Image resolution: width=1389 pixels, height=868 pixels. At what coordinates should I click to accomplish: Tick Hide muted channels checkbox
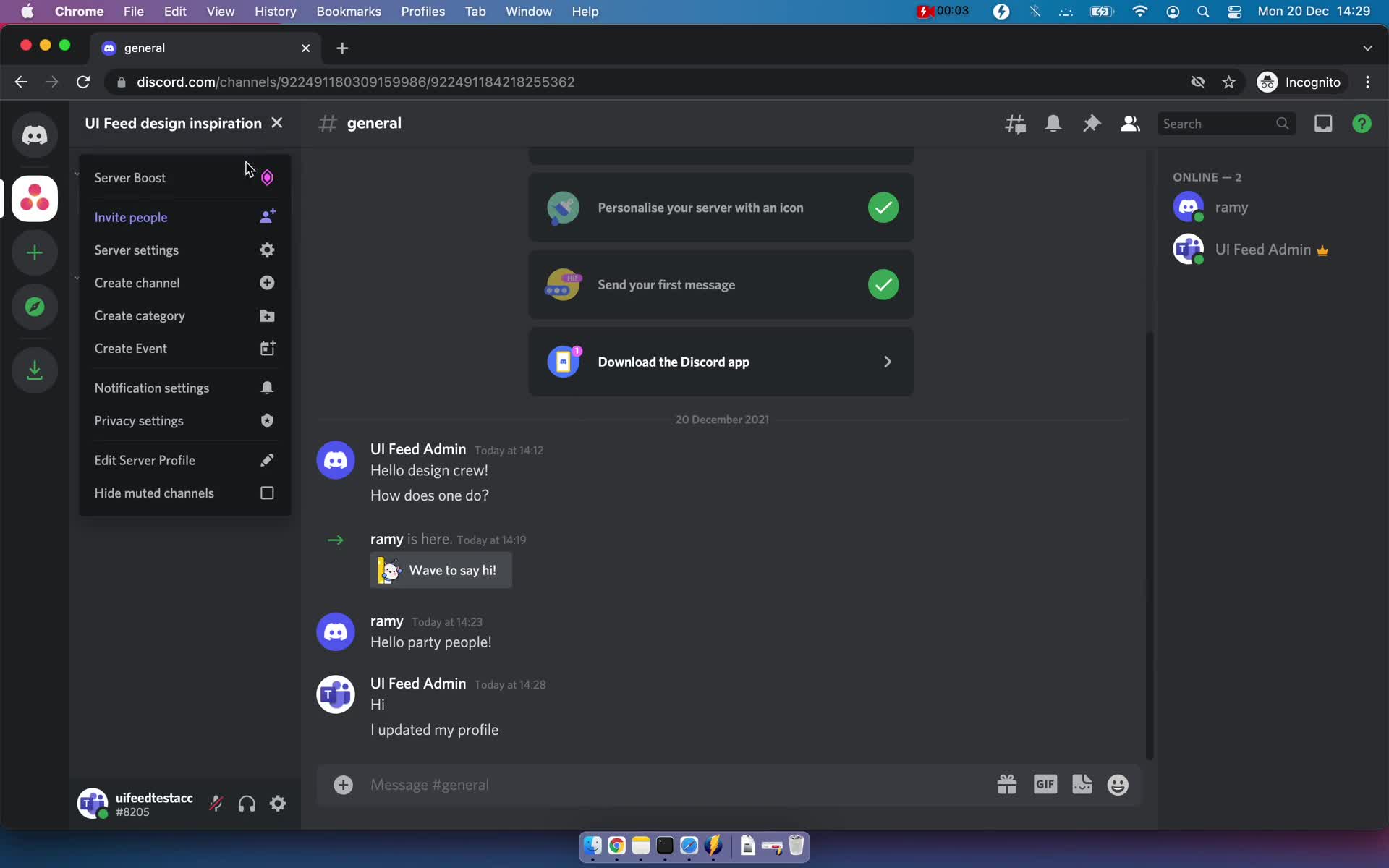267,493
